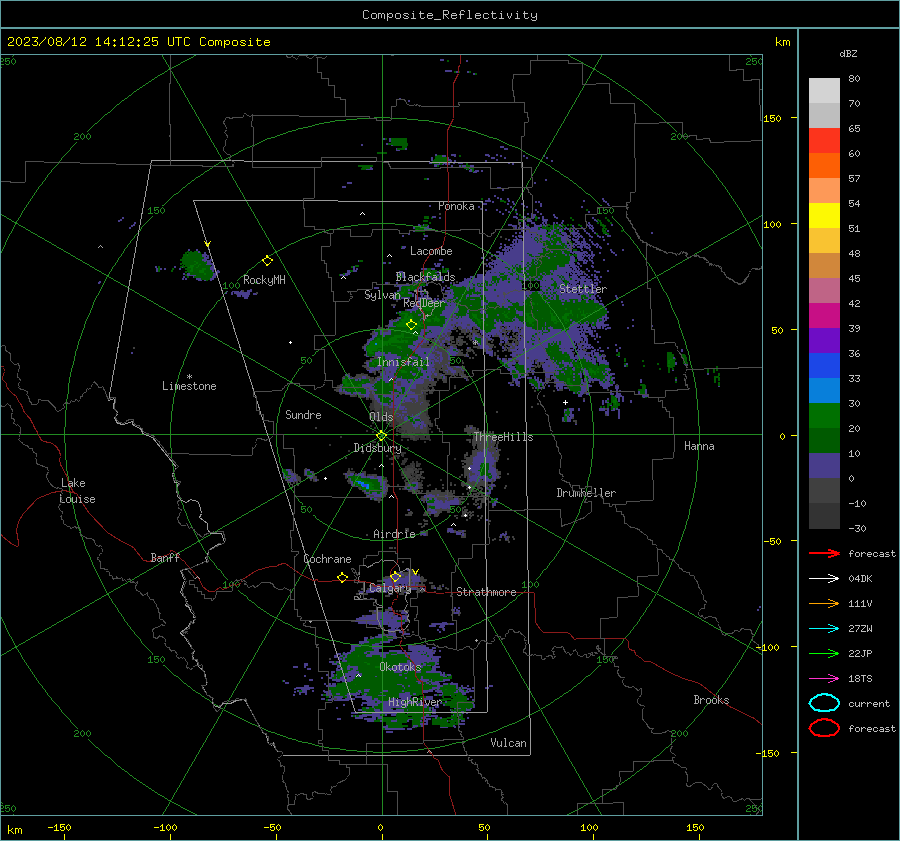Choose the magenta 18TS arrow symbol
900x841 pixels.
[824, 679]
